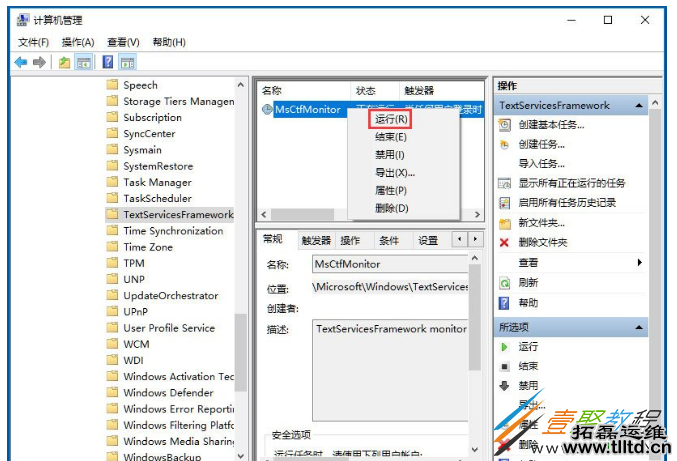This screenshot has height=461, width=677.
Task: Toggle the console tree toolbar icon
Action: click(x=84, y=63)
